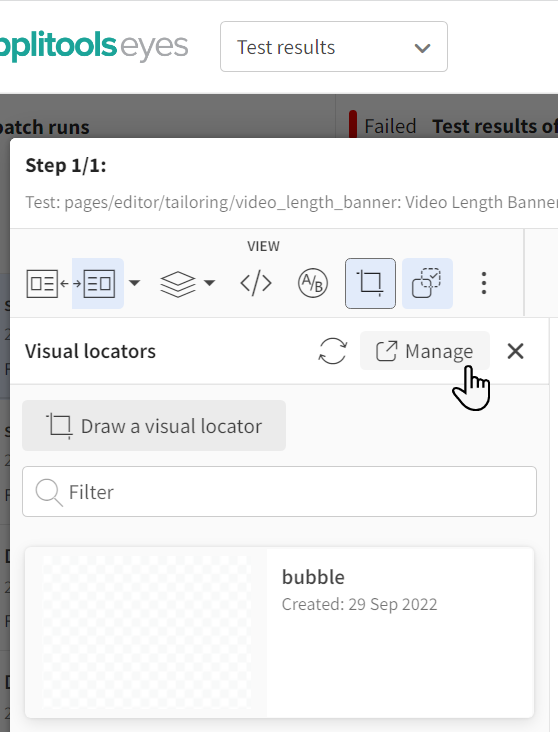This screenshot has width=558, height=732.
Task: Open the DOM code view icon
Action: [x=256, y=283]
